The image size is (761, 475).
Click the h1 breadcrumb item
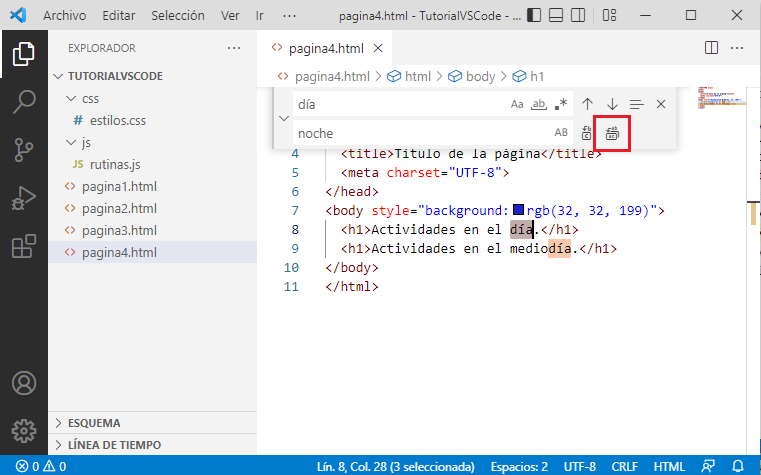(537, 76)
